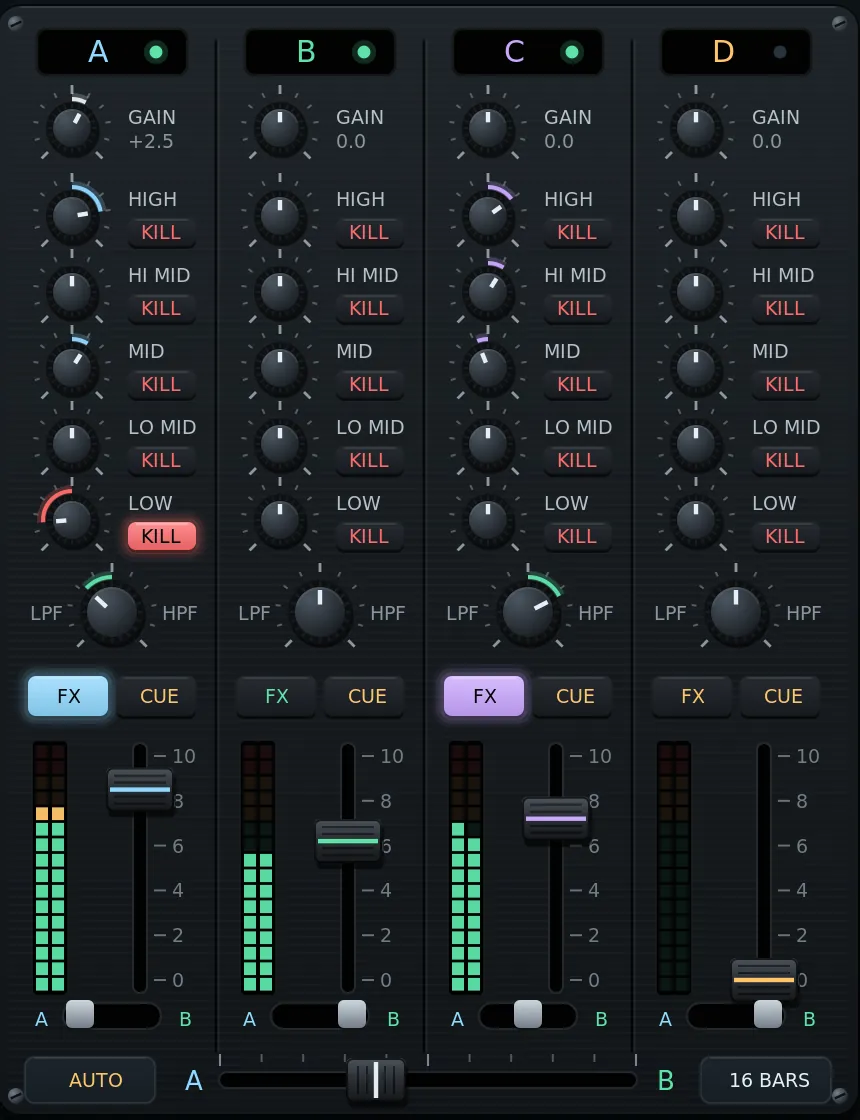
Task: Click channel A LPF/HPF filter knob
Action: pyautogui.click(x=112, y=614)
